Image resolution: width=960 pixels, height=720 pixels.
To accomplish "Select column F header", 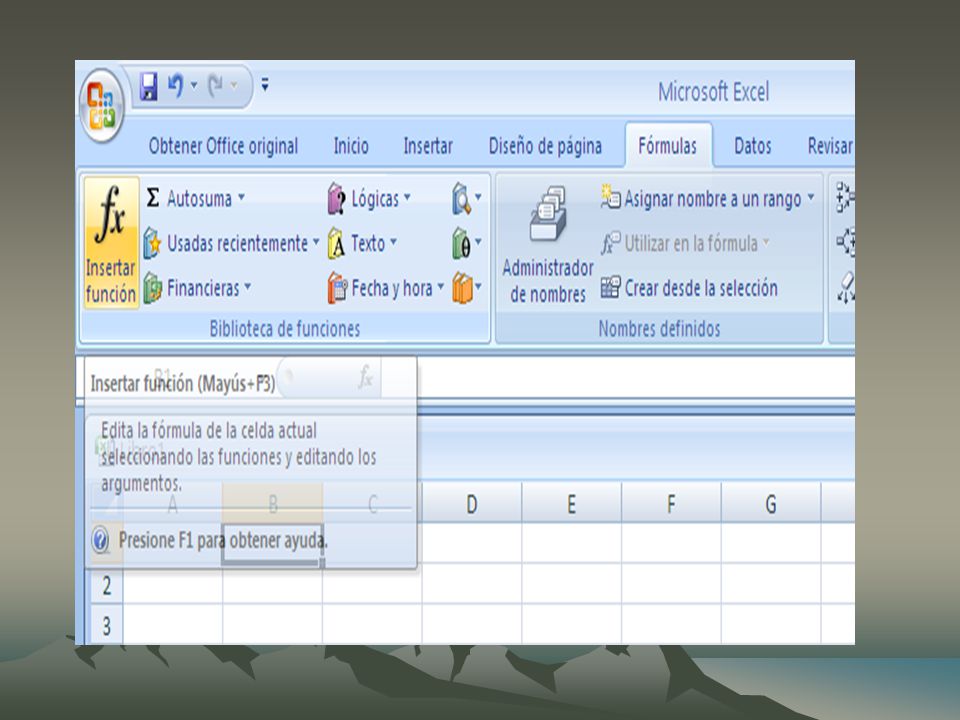I will 671,503.
